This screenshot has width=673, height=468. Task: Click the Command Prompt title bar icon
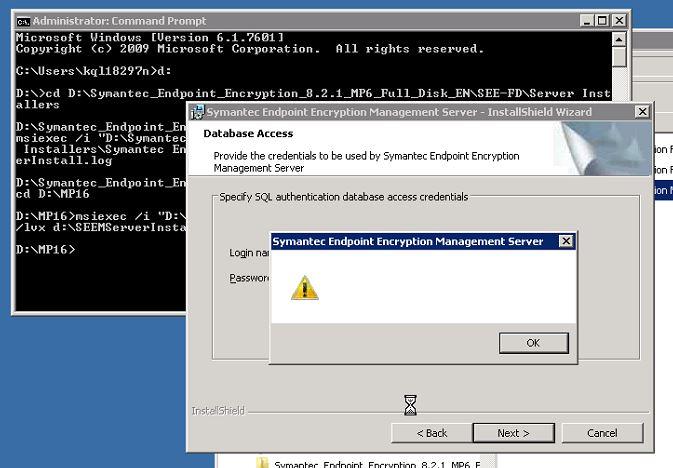23,21
